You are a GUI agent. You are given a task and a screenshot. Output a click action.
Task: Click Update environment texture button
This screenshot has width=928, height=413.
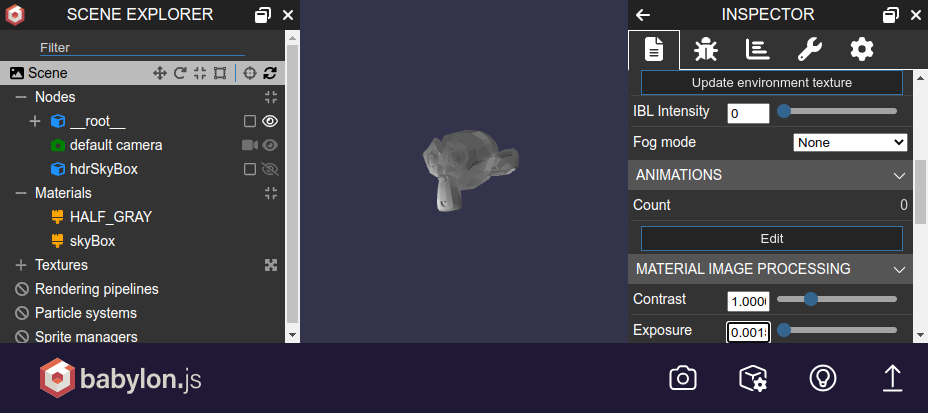click(772, 83)
